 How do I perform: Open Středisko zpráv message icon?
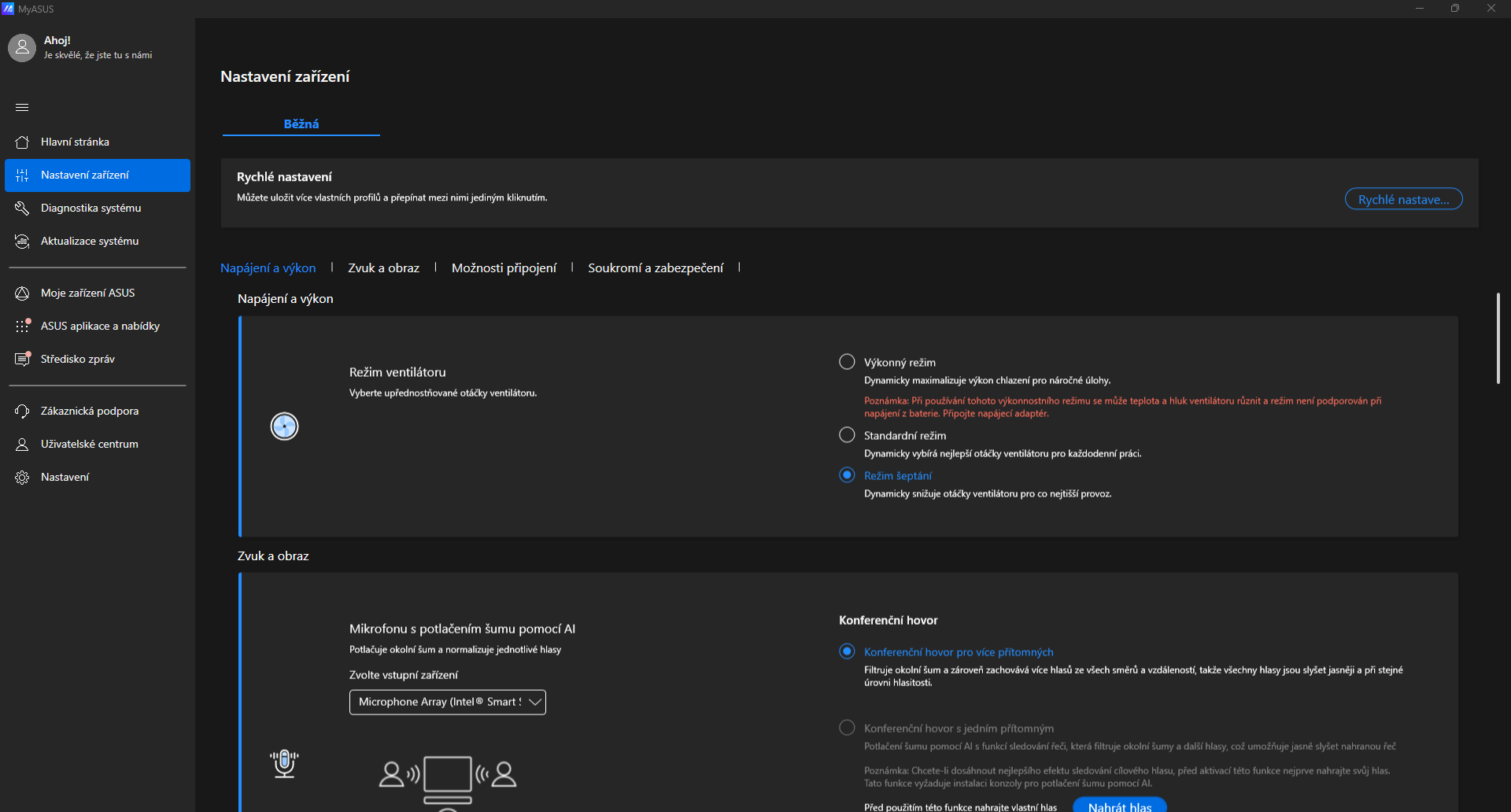(x=22, y=359)
